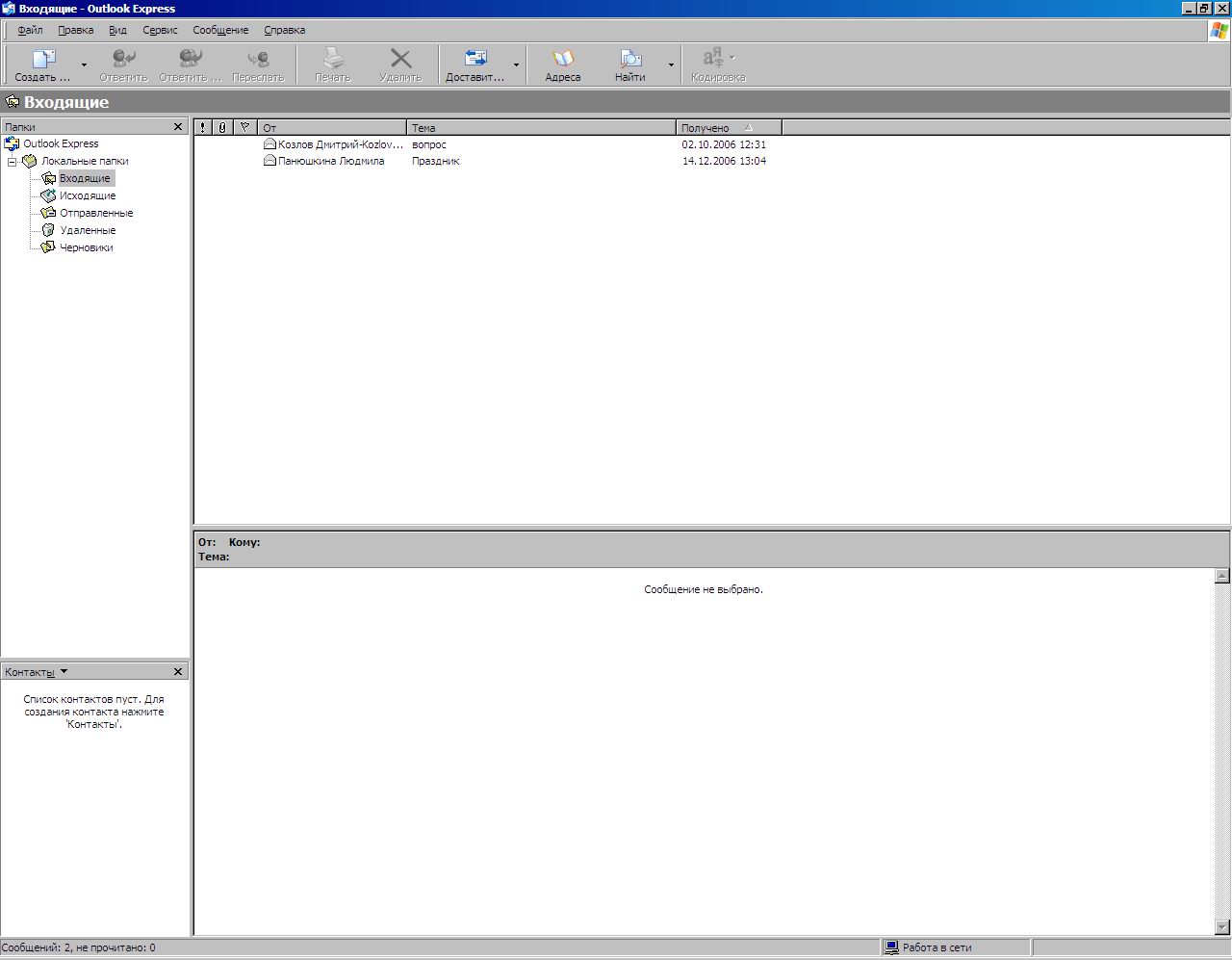Image resolution: width=1232 pixels, height=960 pixels.
Task: Open the Адреса address book
Action: (x=563, y=65)
